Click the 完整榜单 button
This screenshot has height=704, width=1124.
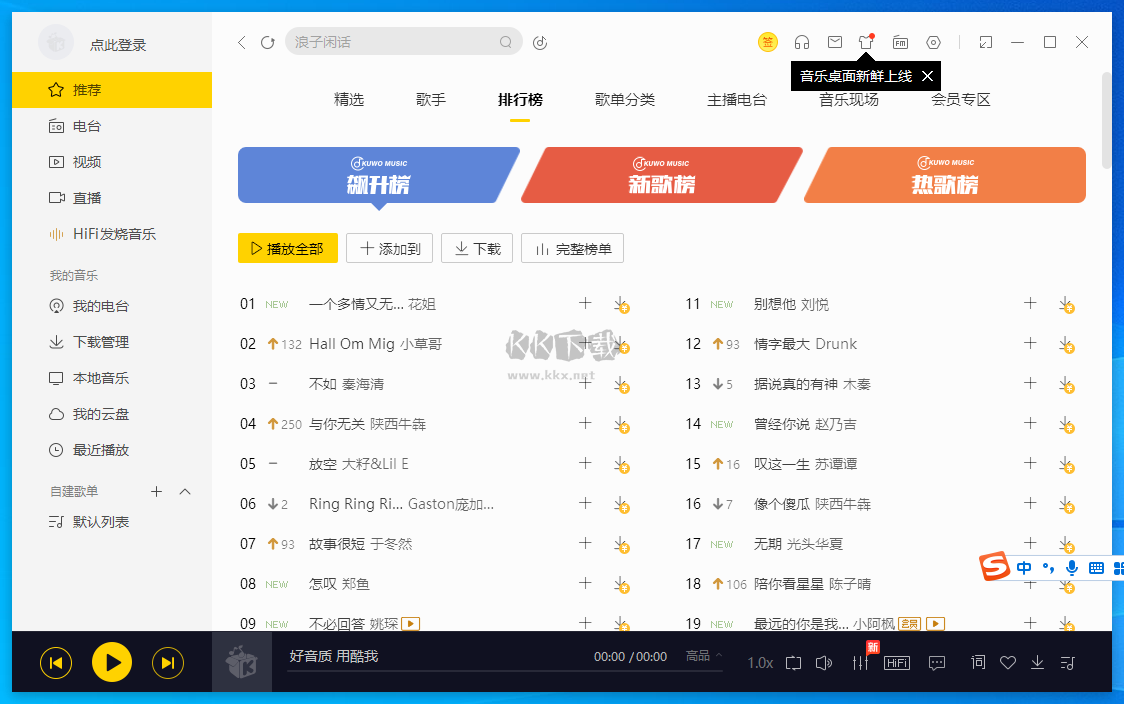click(572, 248)
